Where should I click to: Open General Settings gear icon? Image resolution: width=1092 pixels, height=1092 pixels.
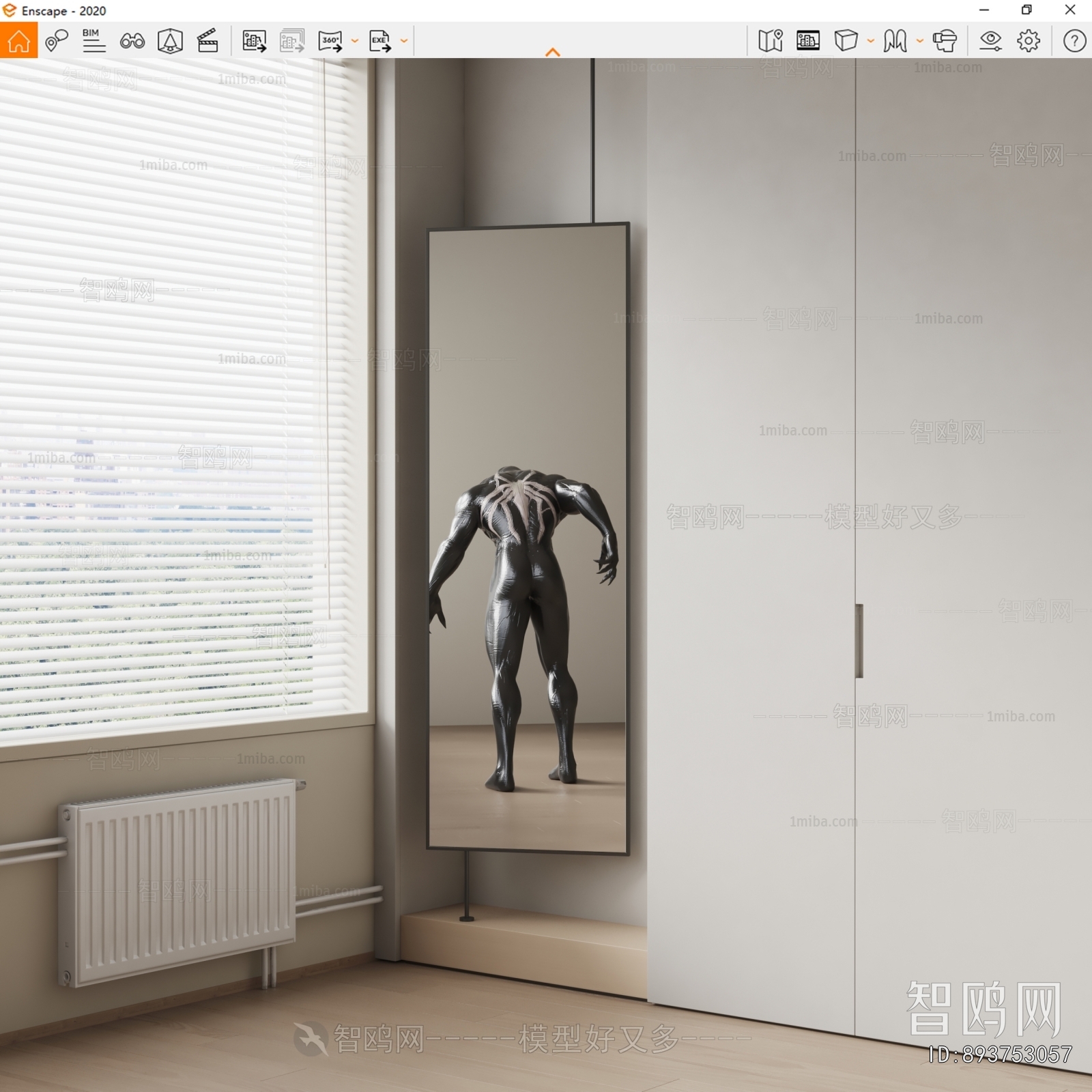[x=1029, y=41]
